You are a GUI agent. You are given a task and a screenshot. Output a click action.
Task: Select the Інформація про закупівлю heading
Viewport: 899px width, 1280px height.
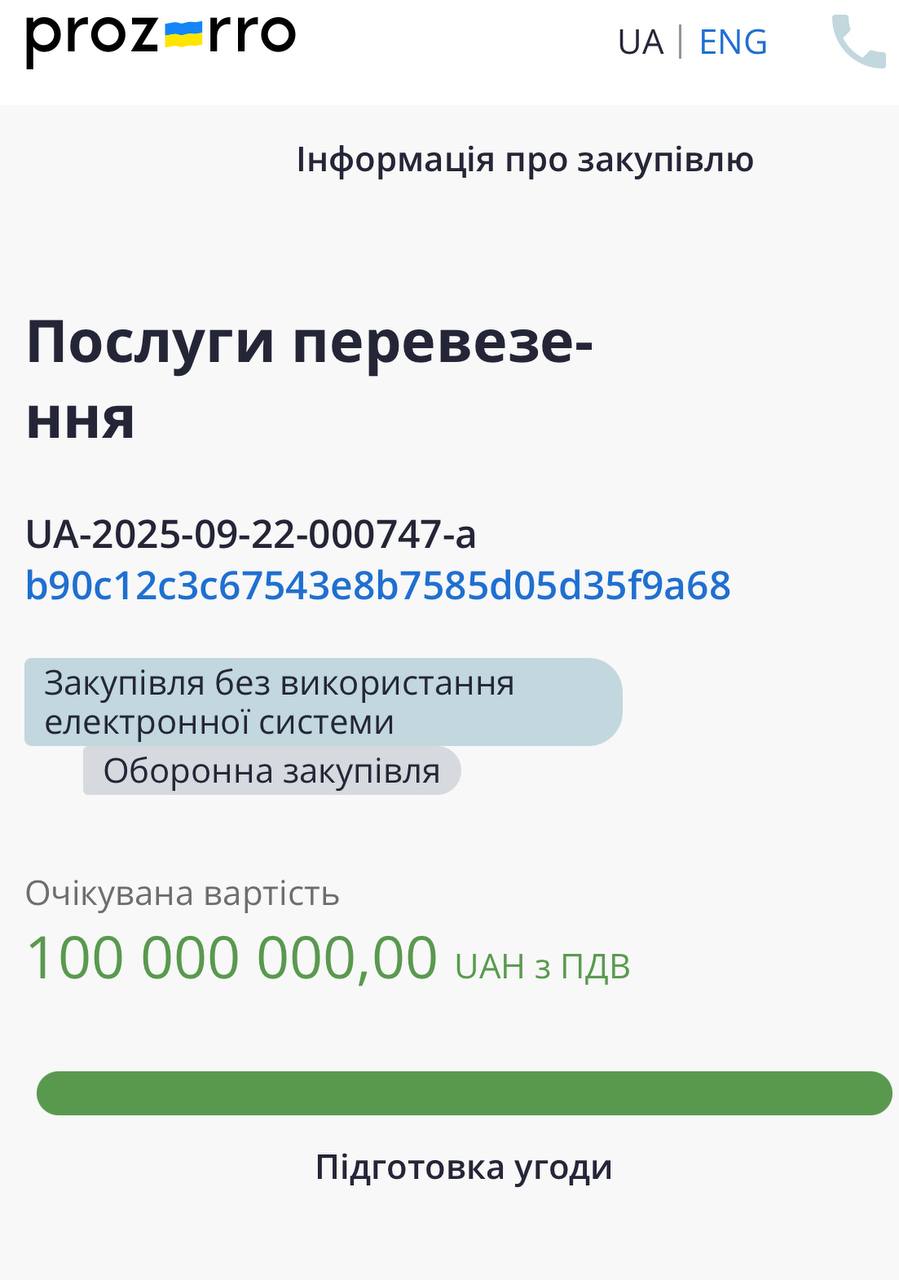click(525, 160)
